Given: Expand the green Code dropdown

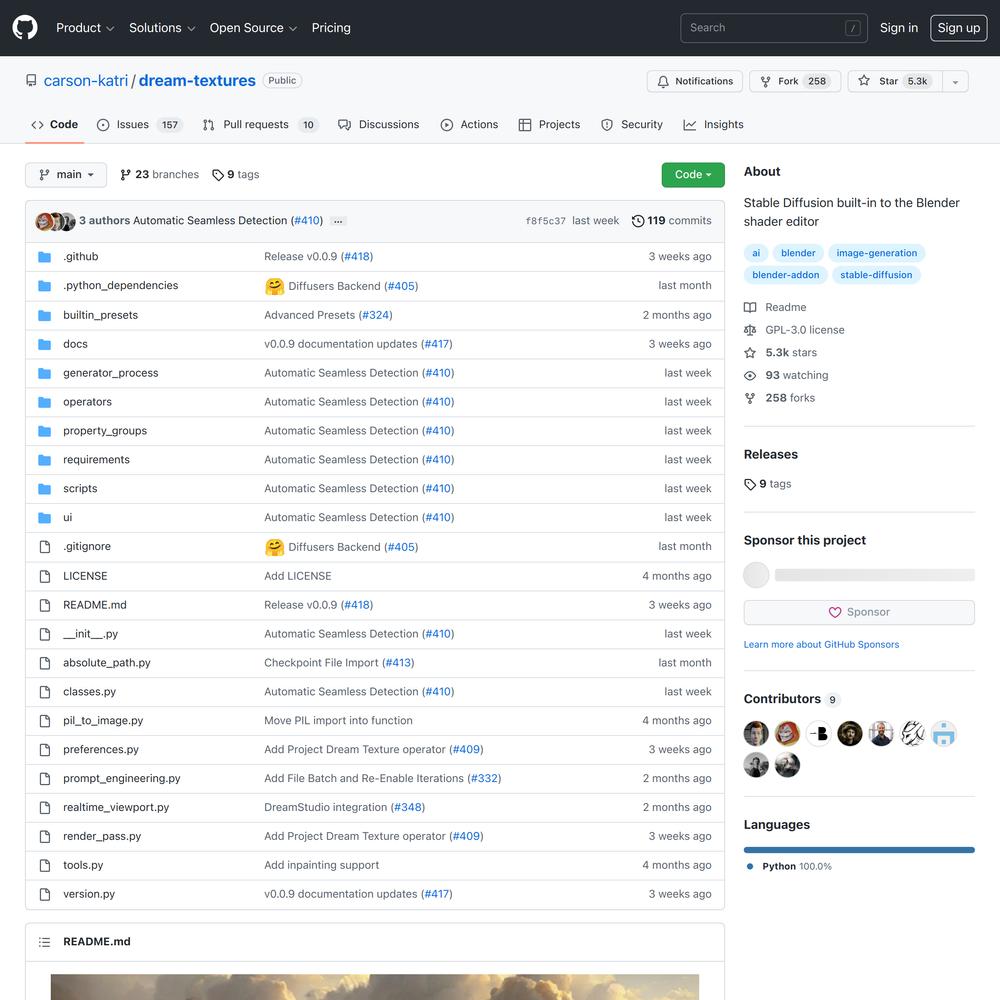Looking at the screenshot, I should 692,174.
